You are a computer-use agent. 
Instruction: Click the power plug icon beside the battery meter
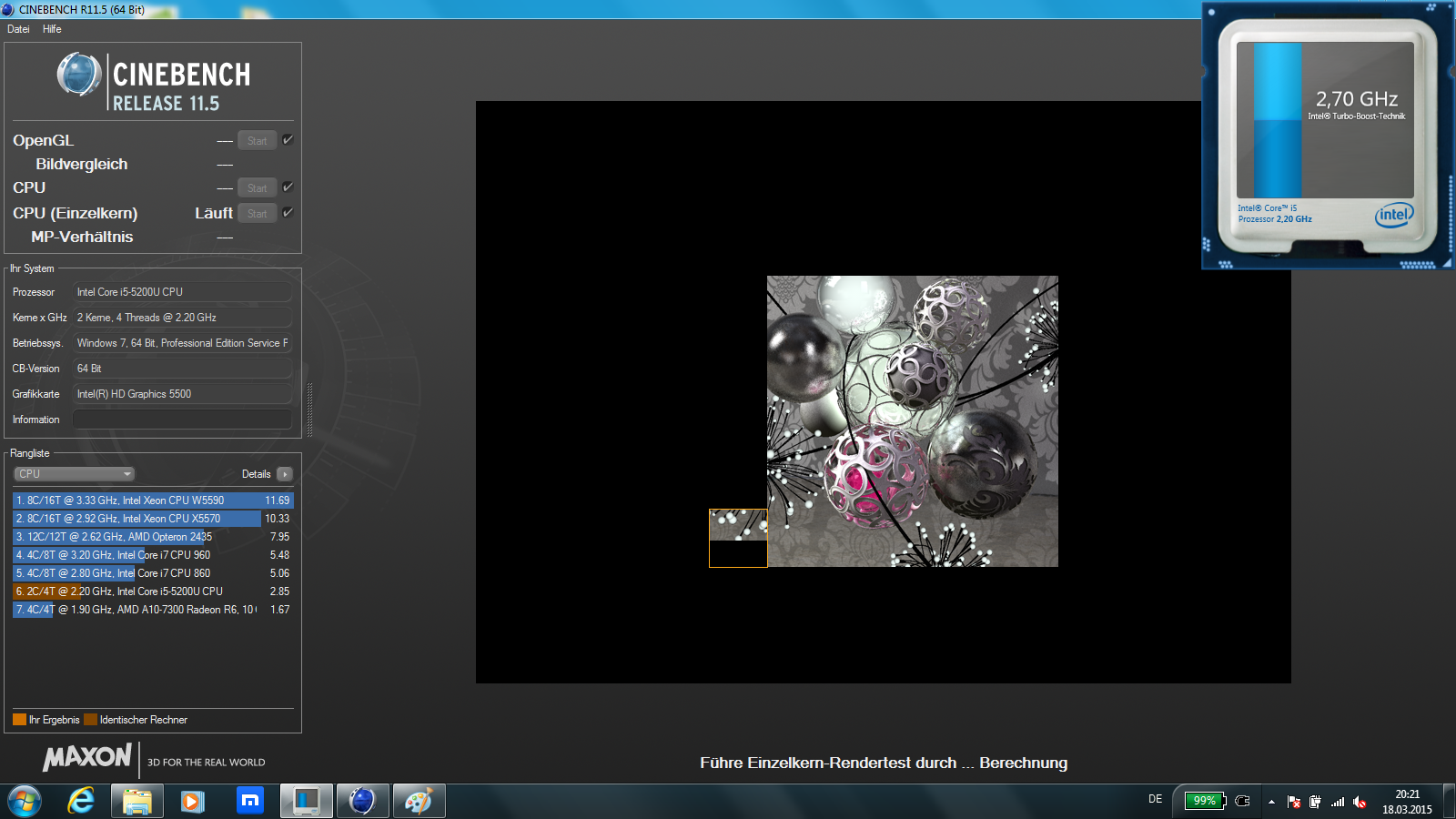[x=1242, y=801]
